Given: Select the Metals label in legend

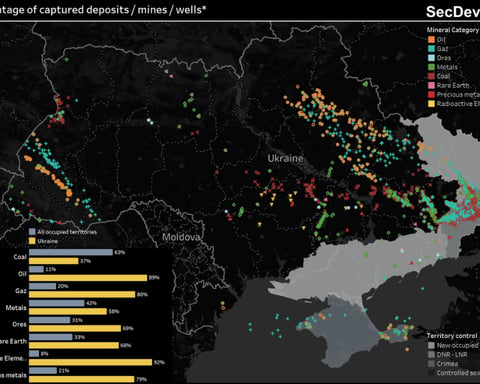Looking at the screenshot, I should [447, 67].
